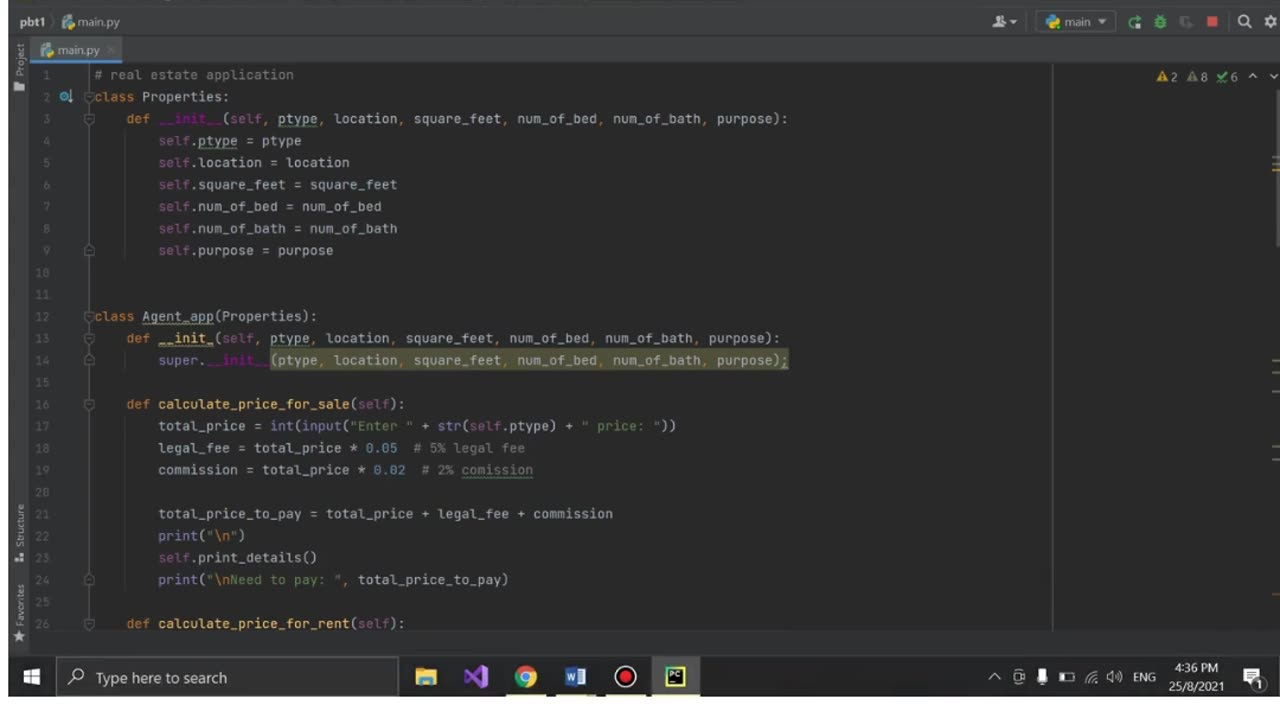1280x720 pixels.
Task: Click the greyed Run with Coverage icon
Action: click(x=1186, y=21)
